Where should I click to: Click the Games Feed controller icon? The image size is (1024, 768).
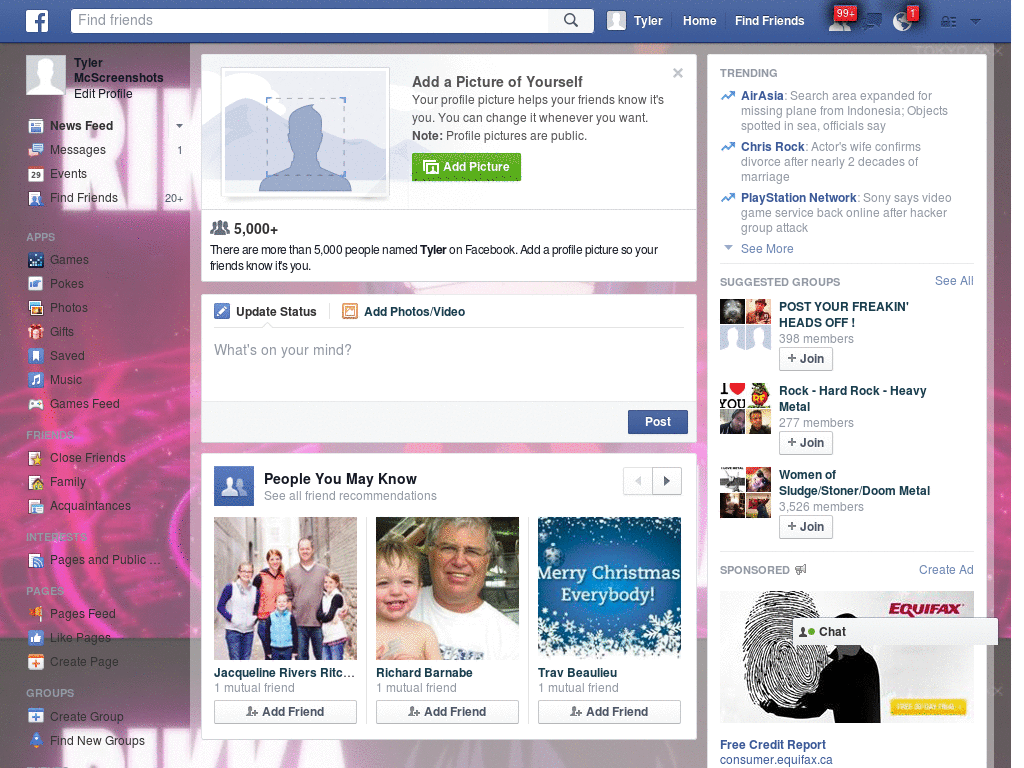(x=36, y=404)
